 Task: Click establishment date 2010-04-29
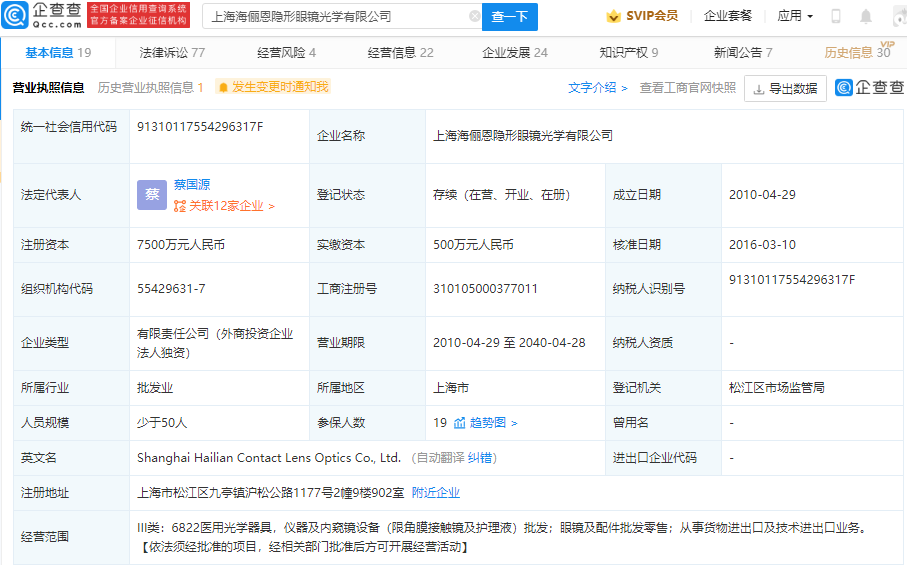762,195
